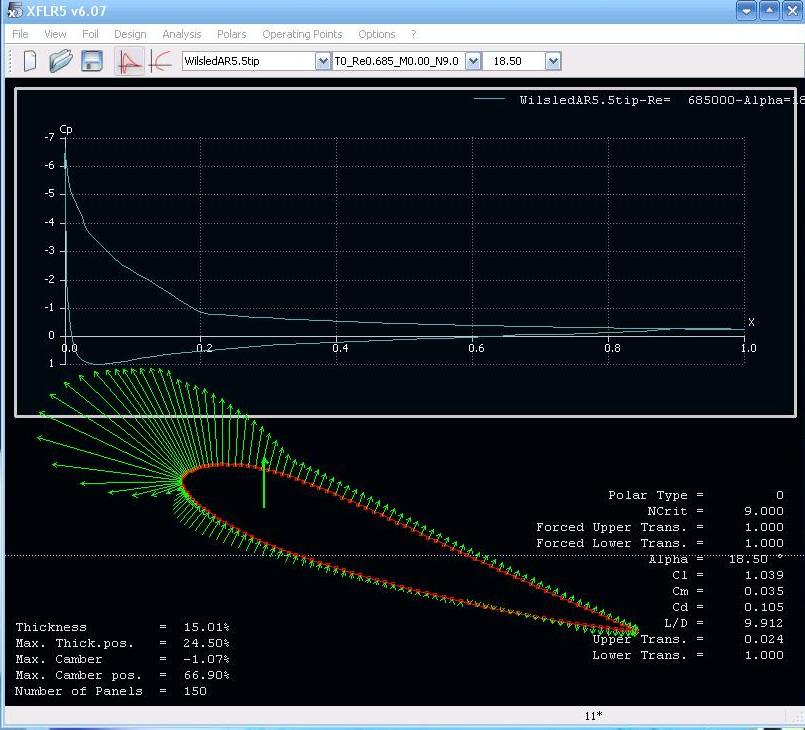Switch to the polar graphs view icon
Image resolution: width=805 pixels, height=730 pixels.
tap(159, 61)
